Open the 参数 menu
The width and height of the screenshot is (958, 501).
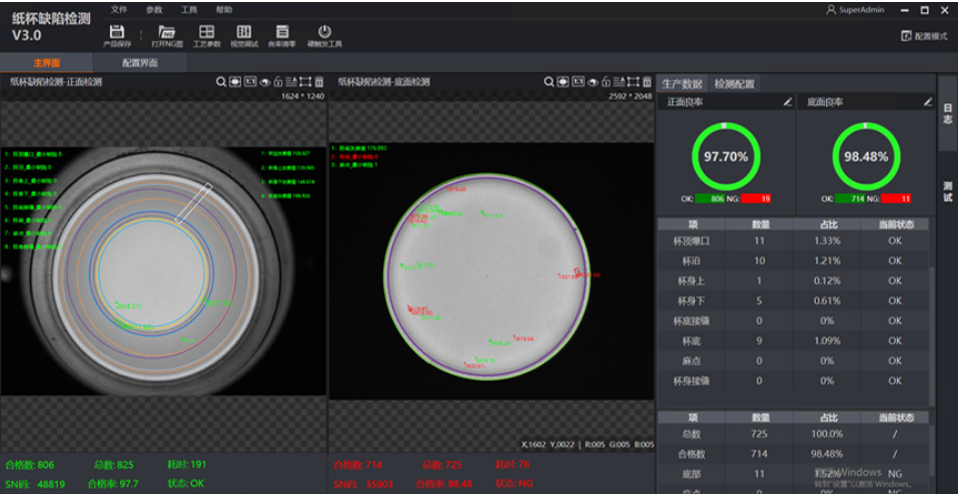coord(154,9)
